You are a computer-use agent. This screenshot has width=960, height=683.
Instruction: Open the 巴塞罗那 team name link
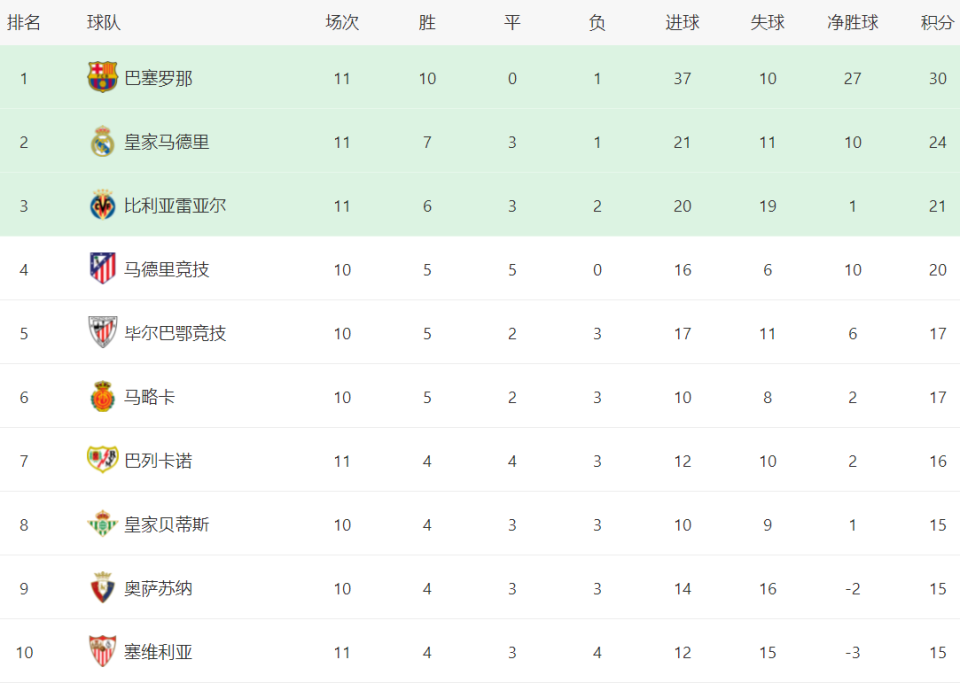coord(159,78)
